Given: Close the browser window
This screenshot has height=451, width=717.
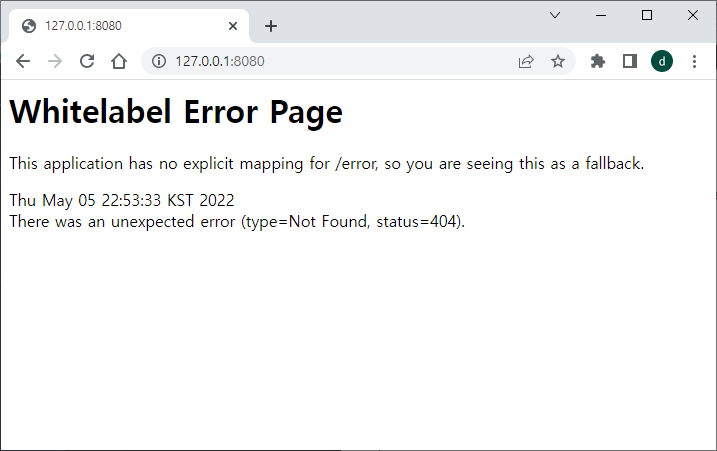Looking at the screenshot, I should coord(693,15).
